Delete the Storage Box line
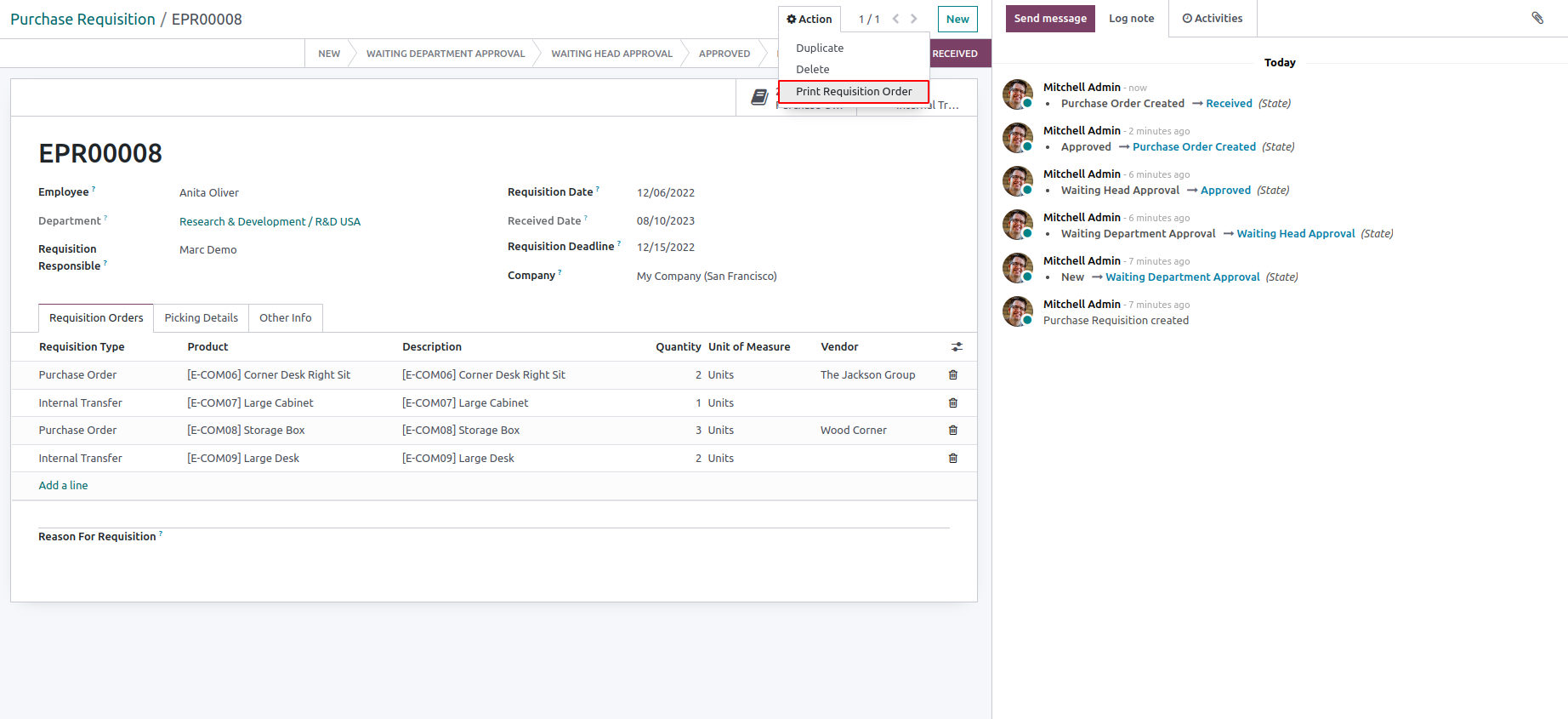1568x719 pixels. 953,431
